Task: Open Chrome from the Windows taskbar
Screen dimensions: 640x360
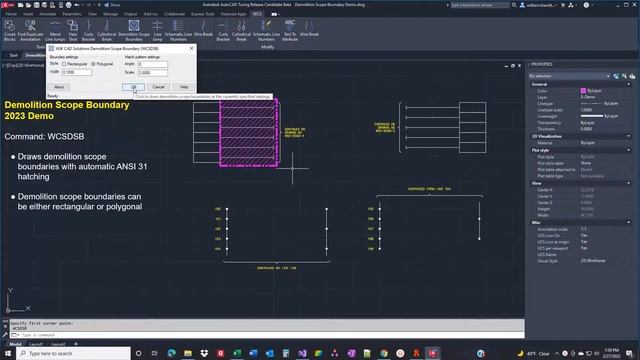Action: pos(384,353)
